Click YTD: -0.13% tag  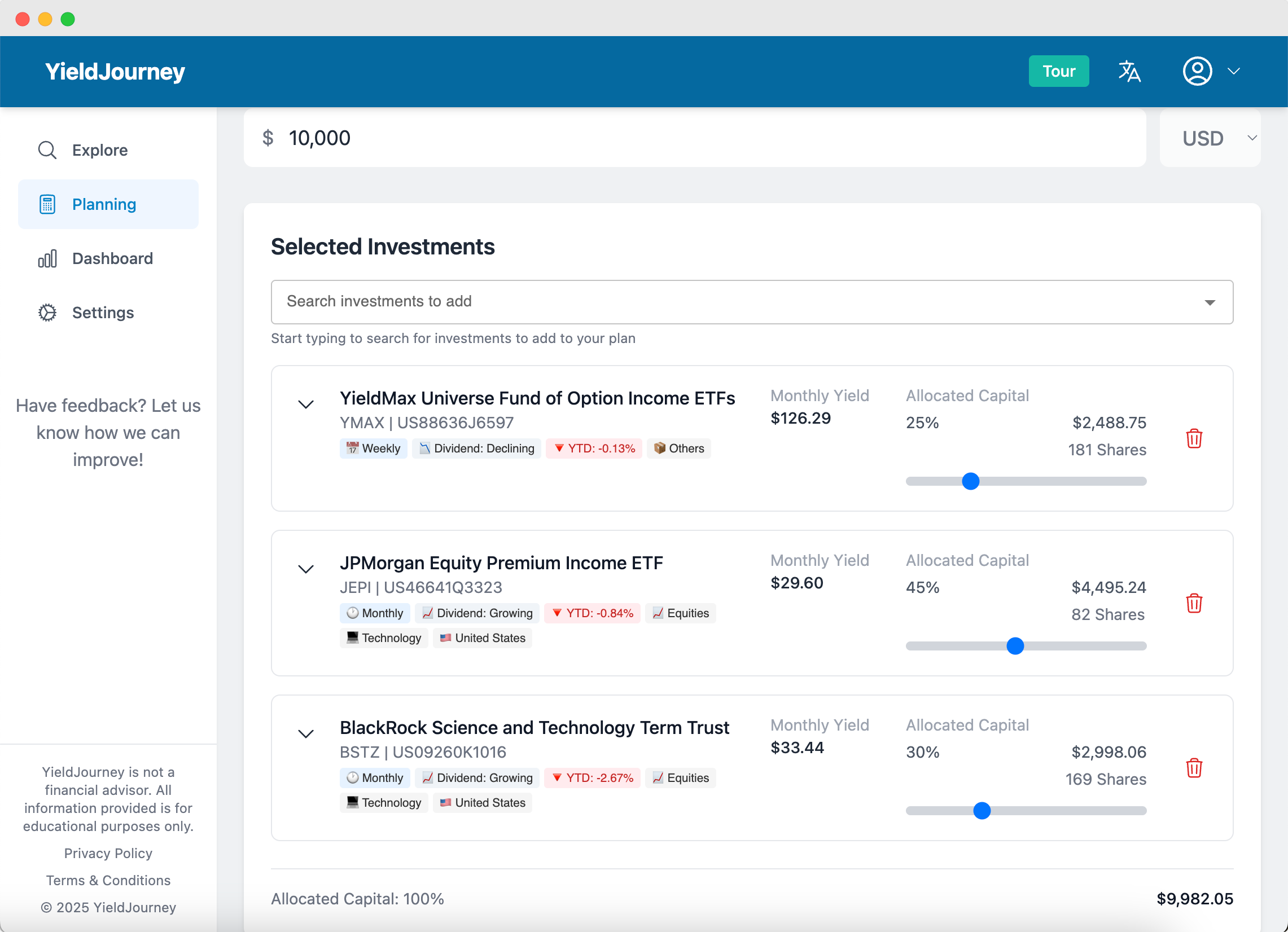click(594, 449)
